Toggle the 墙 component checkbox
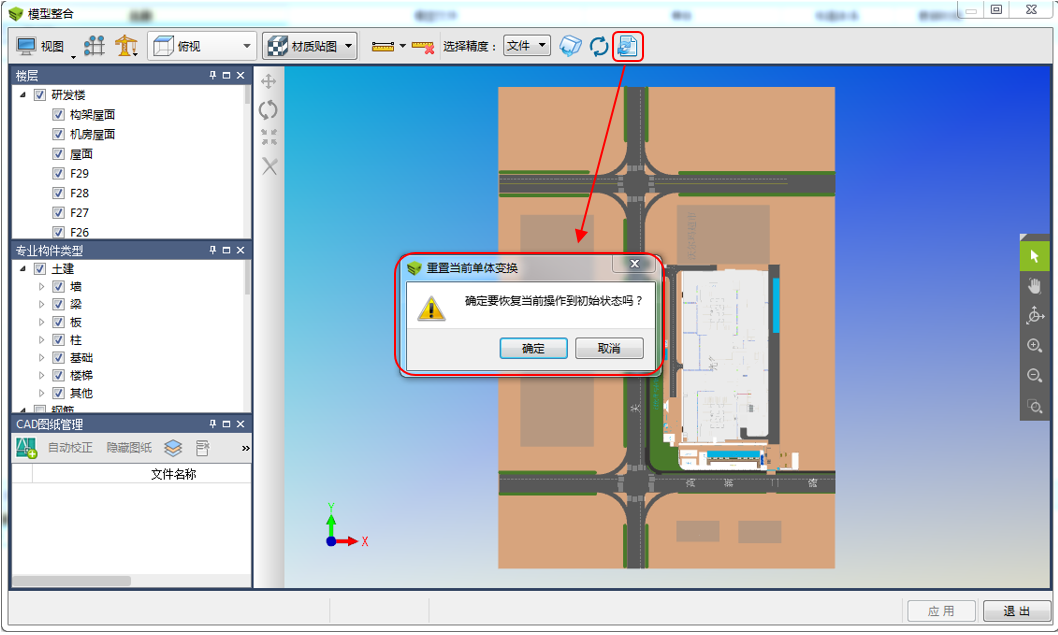 tap(59, 287)
